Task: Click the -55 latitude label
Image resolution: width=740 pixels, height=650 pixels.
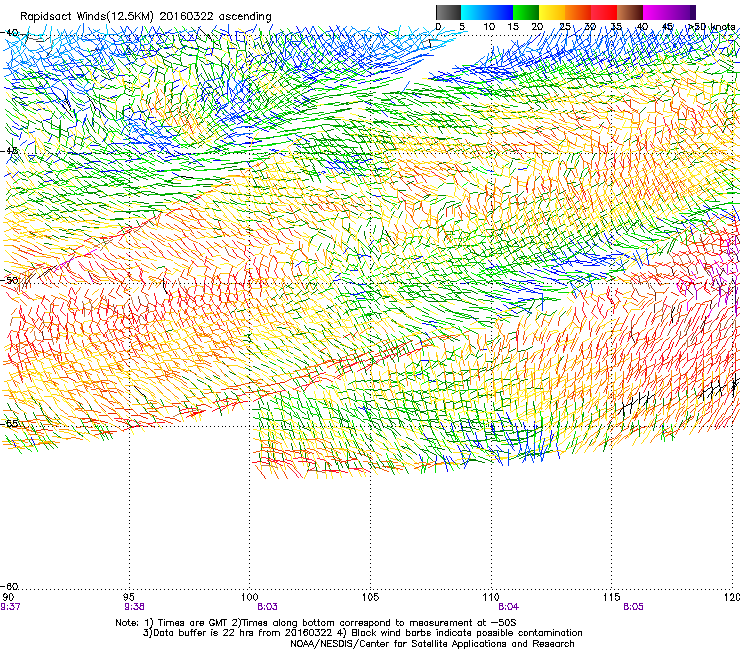Action: [9, 423]
